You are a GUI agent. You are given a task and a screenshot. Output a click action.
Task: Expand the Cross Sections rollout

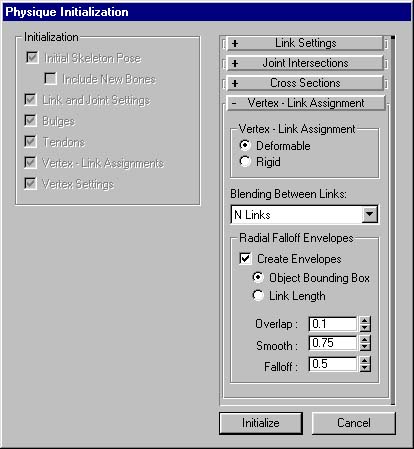coord(305,83)
